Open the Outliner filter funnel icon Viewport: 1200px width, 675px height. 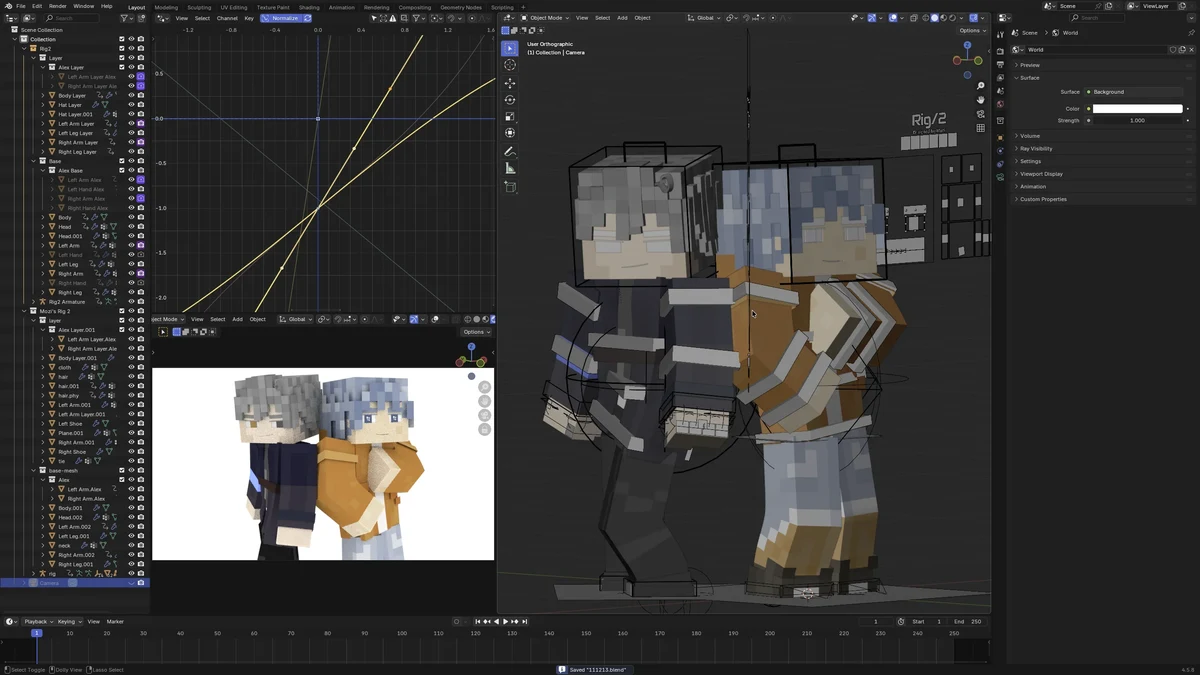pyautogui.click(x=124, y=18)
